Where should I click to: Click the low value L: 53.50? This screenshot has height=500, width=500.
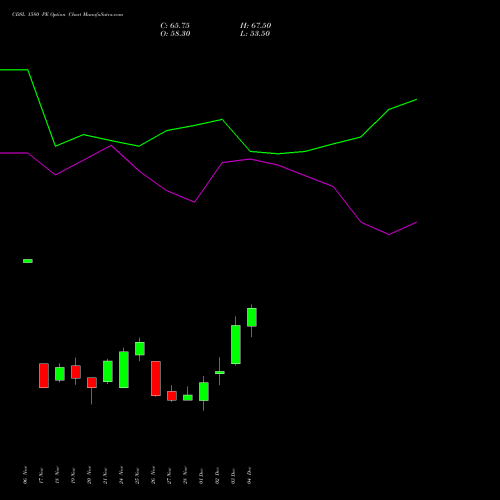click(x=255, y=34)
